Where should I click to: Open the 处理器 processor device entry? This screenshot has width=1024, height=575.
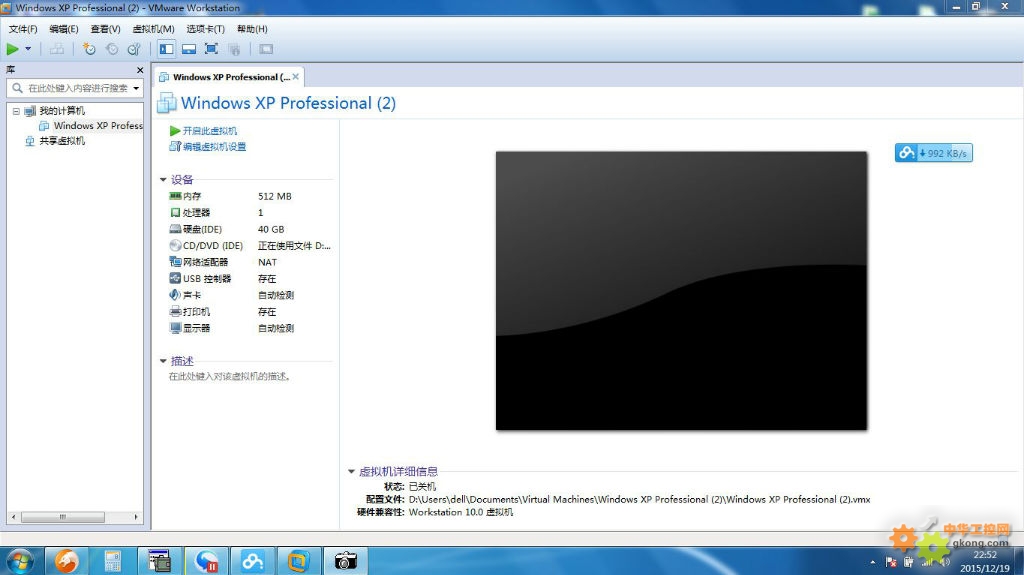pos(197,212)
